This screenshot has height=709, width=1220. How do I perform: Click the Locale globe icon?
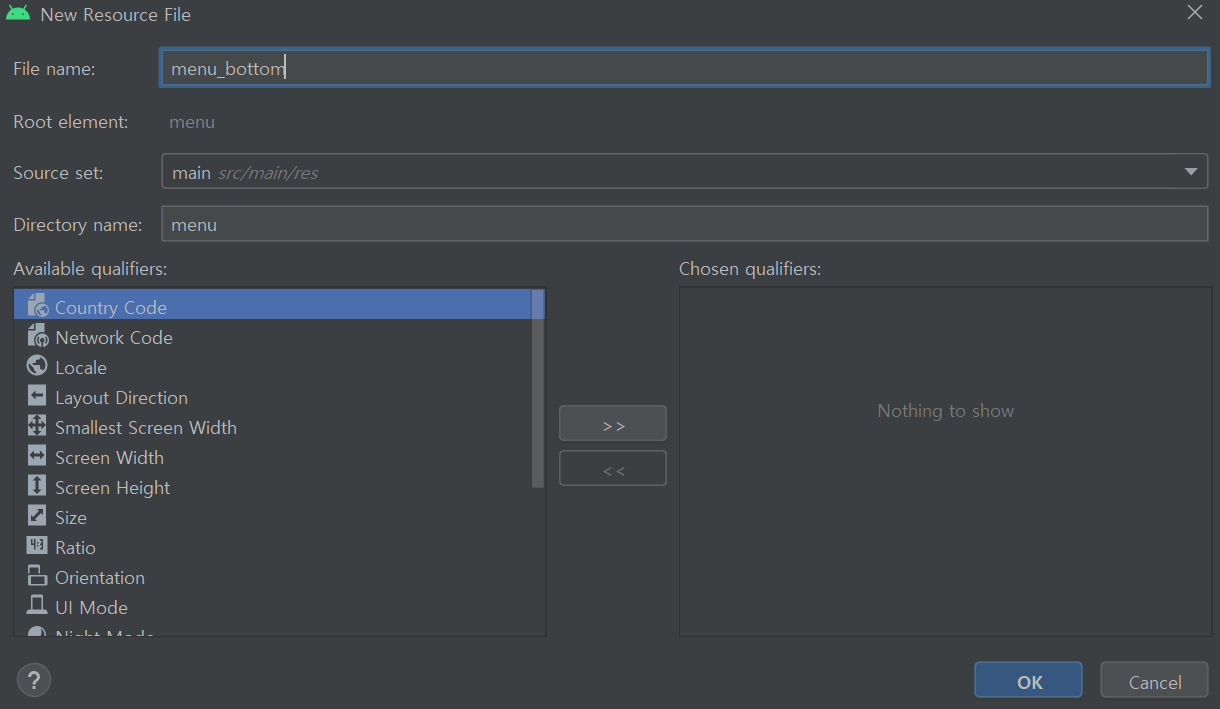tap(37, 366)
